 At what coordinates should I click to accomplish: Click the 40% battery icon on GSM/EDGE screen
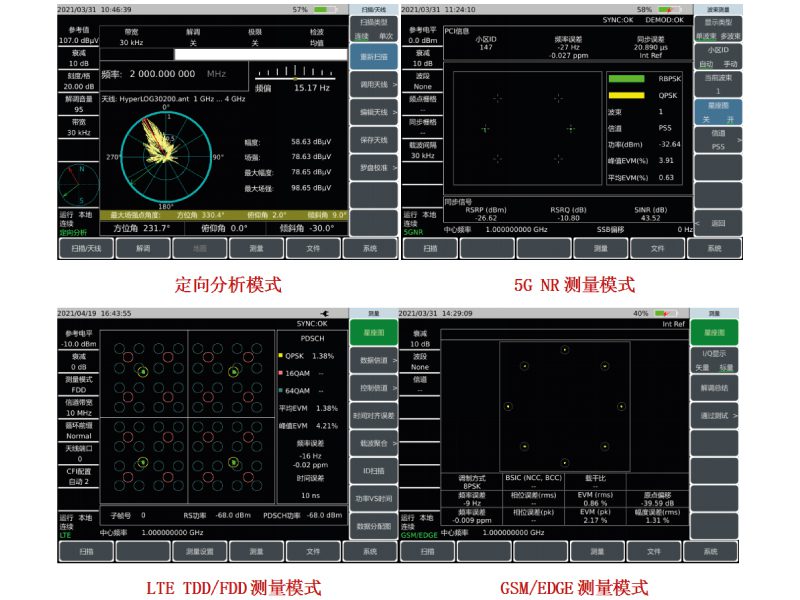[667, 313]
